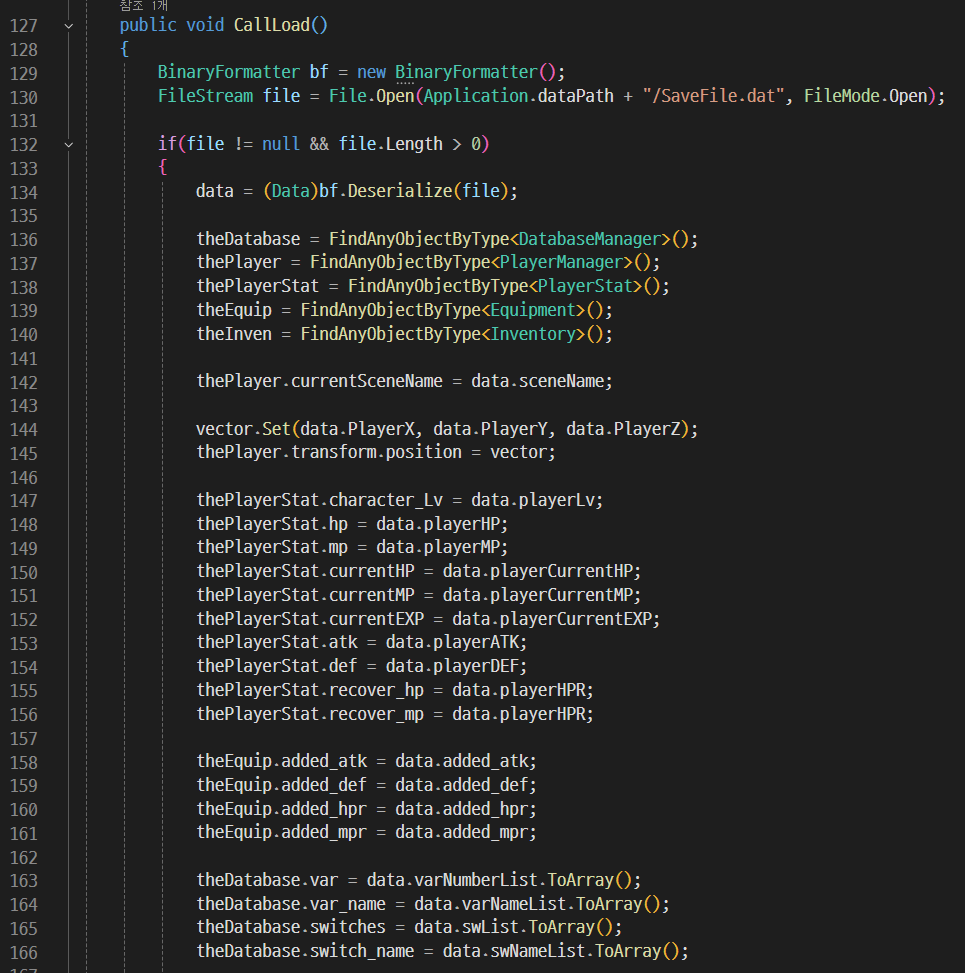Click theEquip.added_atk on line 158
Screen dimensions: 965x973
click(282, 761)
